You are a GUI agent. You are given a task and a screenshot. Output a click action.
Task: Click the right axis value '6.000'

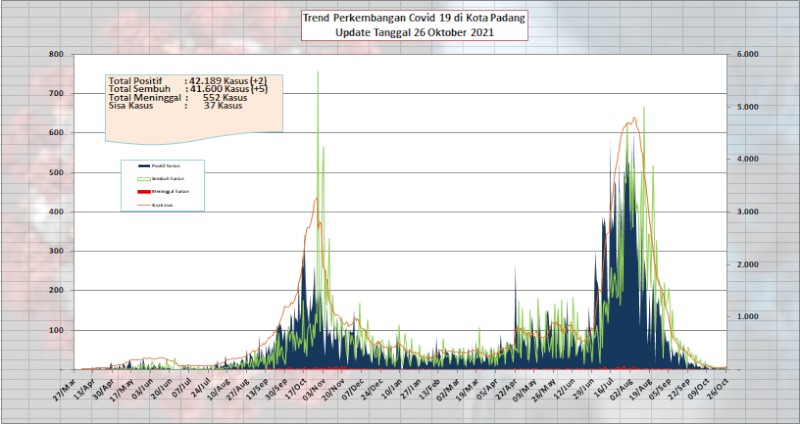coord(748,54)
